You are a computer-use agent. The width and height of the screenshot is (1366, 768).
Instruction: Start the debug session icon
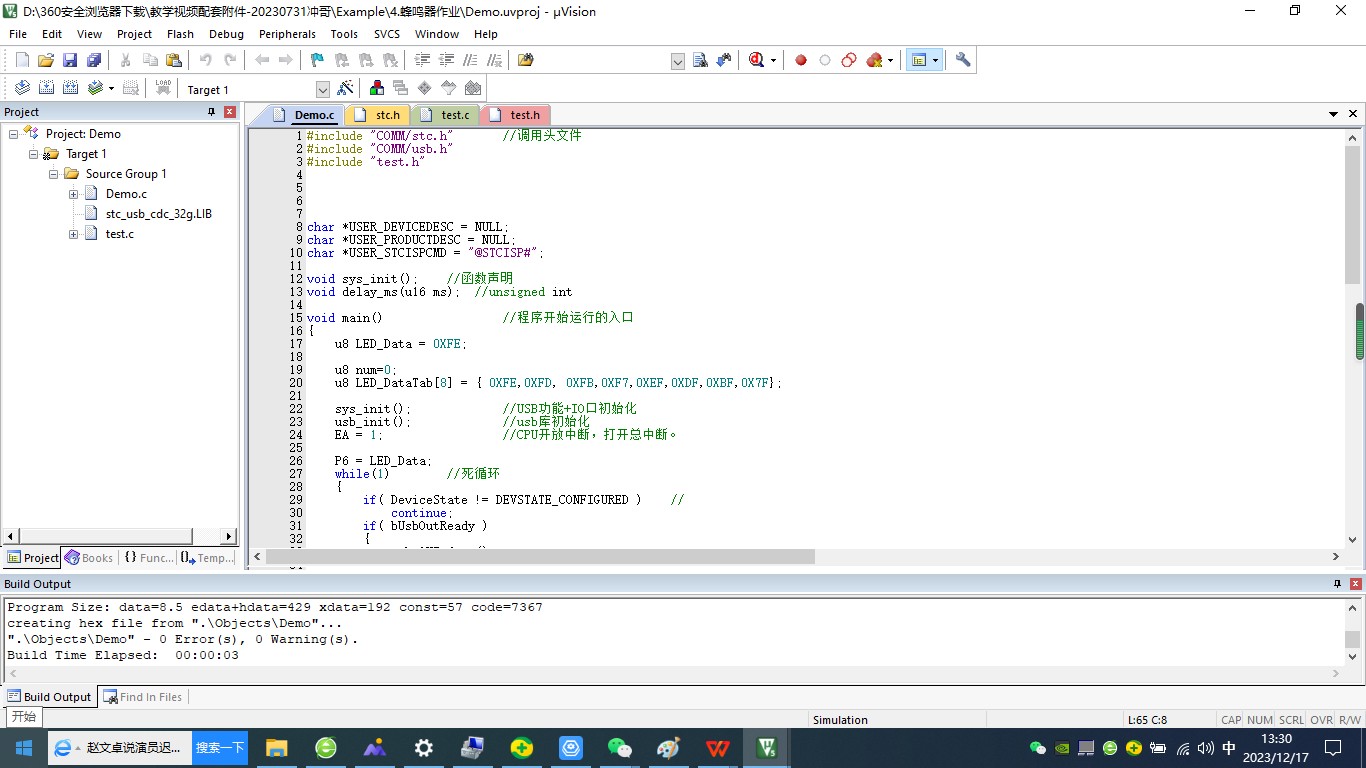click(756, 60)
